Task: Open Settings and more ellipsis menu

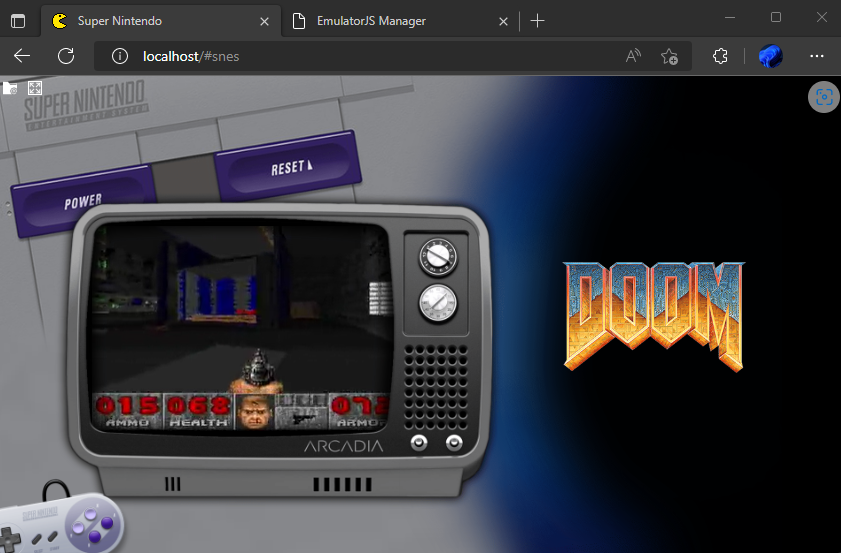Action: (x=816, y=56)
